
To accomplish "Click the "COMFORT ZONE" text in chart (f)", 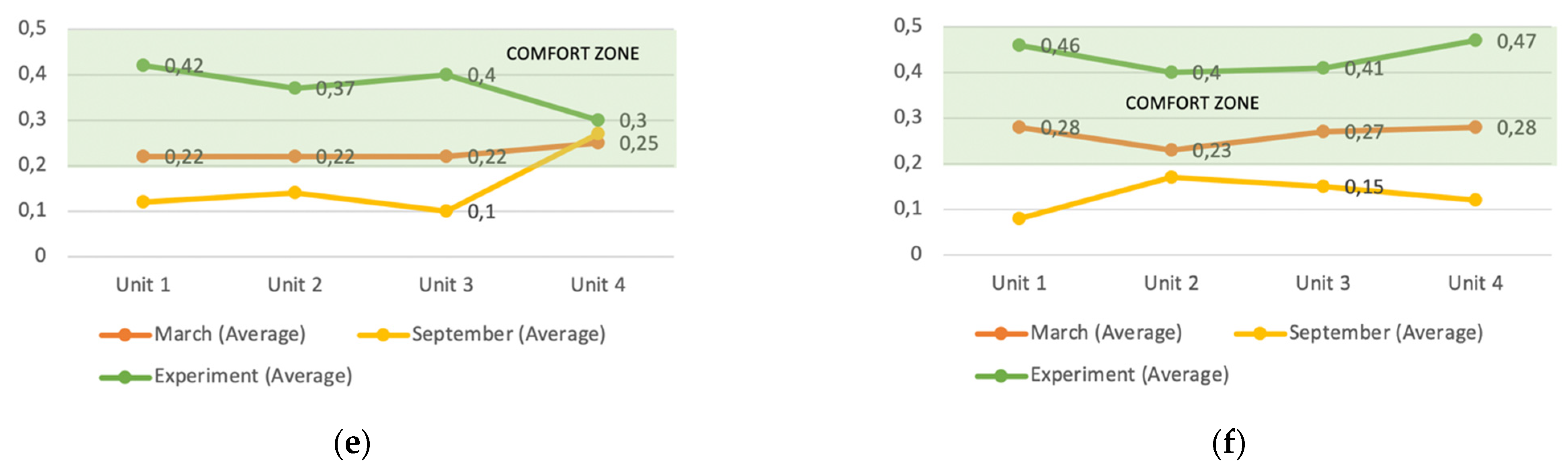I will click(x=1192, y=103).
